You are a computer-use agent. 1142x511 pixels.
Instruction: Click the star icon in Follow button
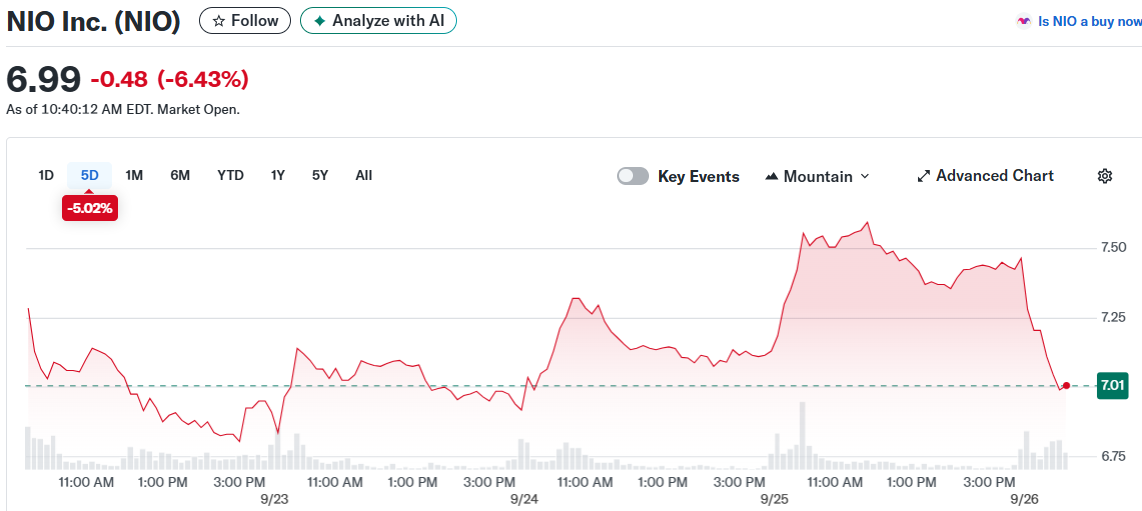coord(218,21)
